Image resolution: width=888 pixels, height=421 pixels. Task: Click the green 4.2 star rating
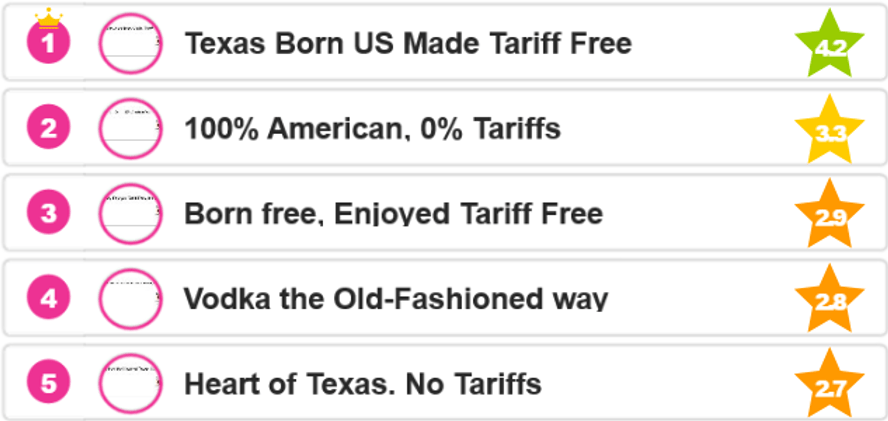(829, 47)
